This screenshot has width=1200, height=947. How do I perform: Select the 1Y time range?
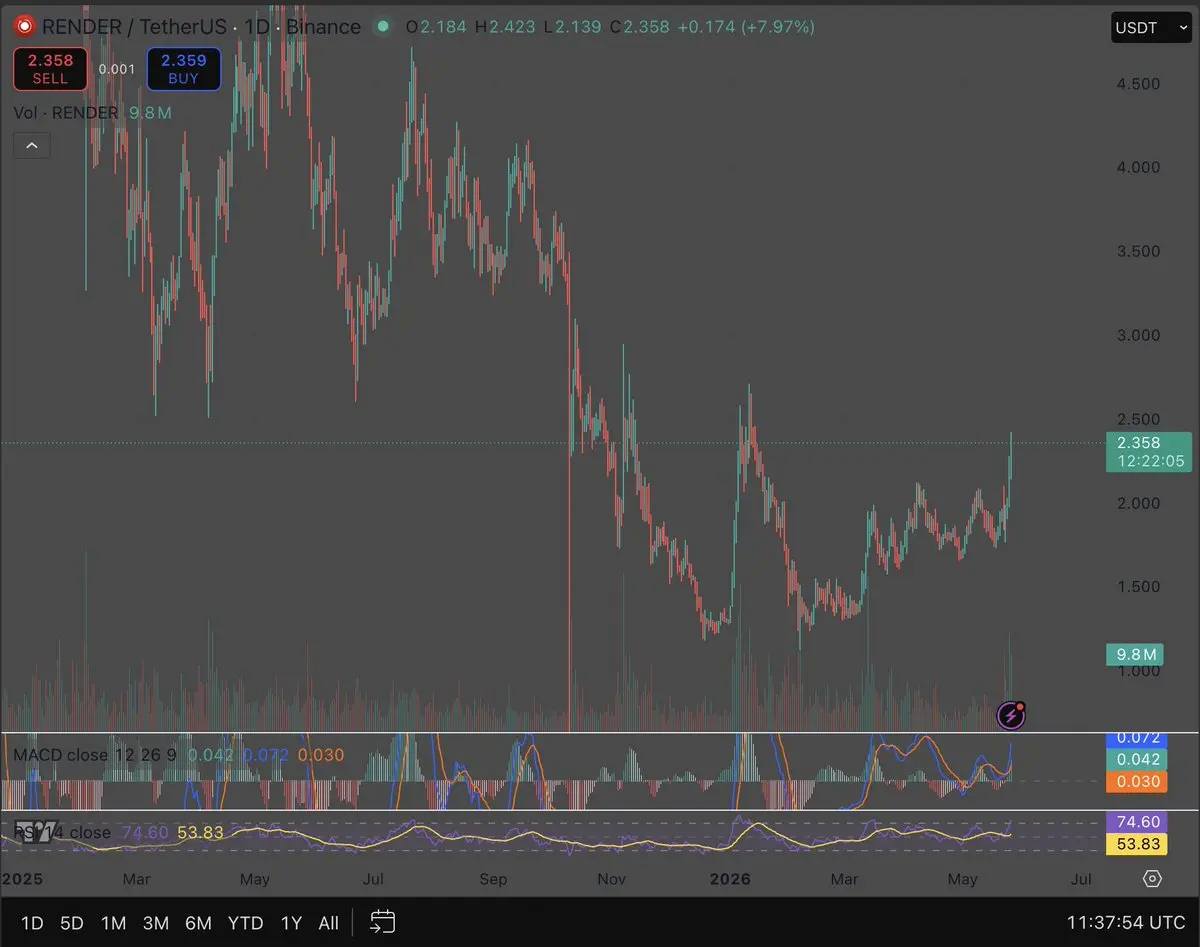(291, 923)
